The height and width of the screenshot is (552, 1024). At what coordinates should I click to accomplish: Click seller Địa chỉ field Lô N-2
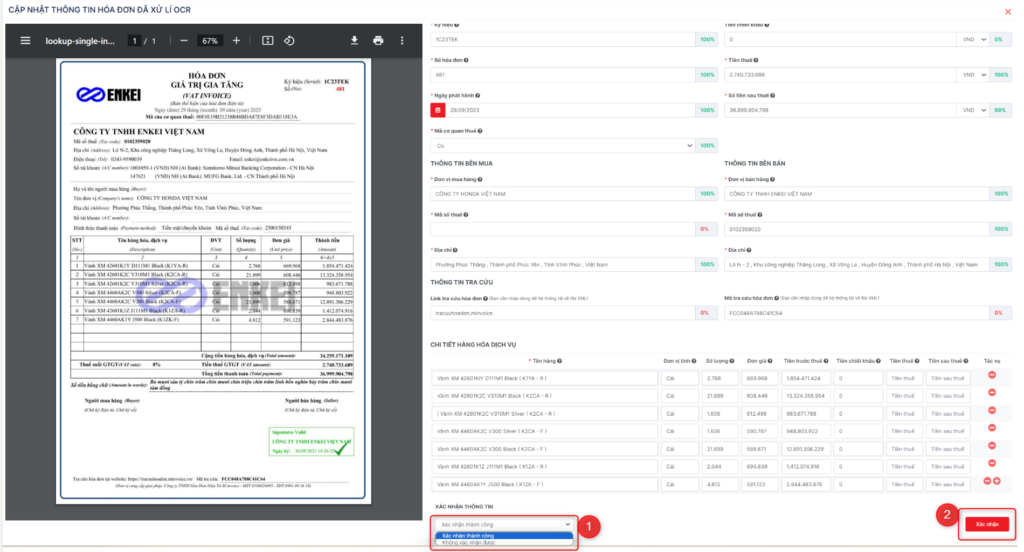[857, 265]
